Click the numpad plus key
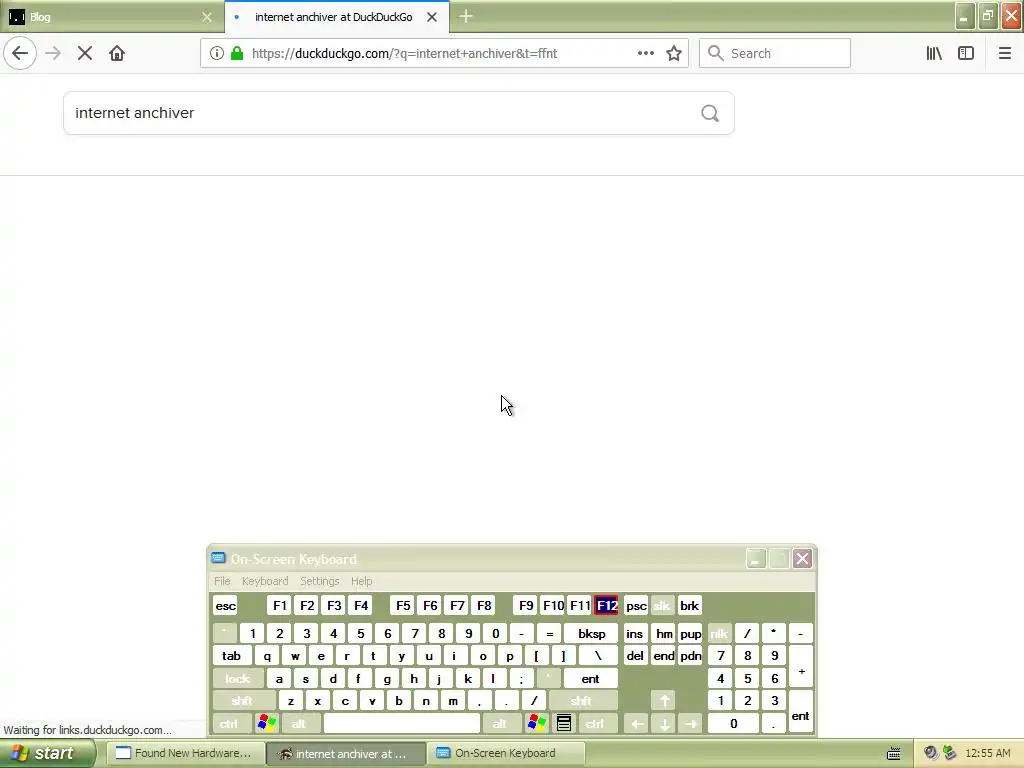Viewport: 1024px width, 768px height. [801, 667]
